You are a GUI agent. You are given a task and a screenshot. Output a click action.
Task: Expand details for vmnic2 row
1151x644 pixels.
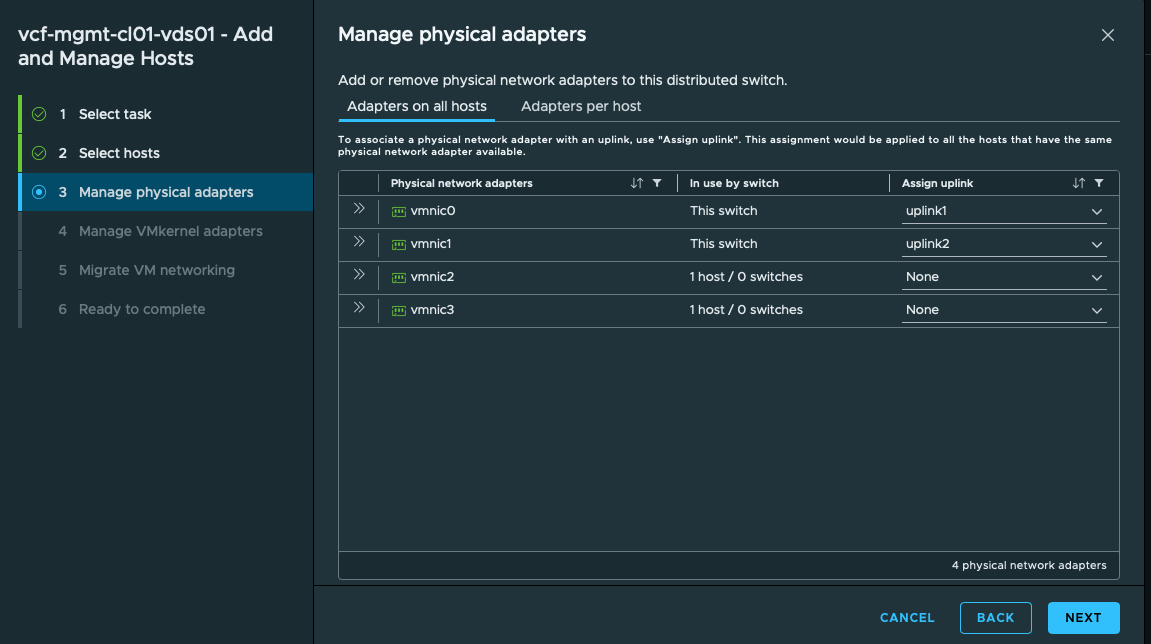359,275
